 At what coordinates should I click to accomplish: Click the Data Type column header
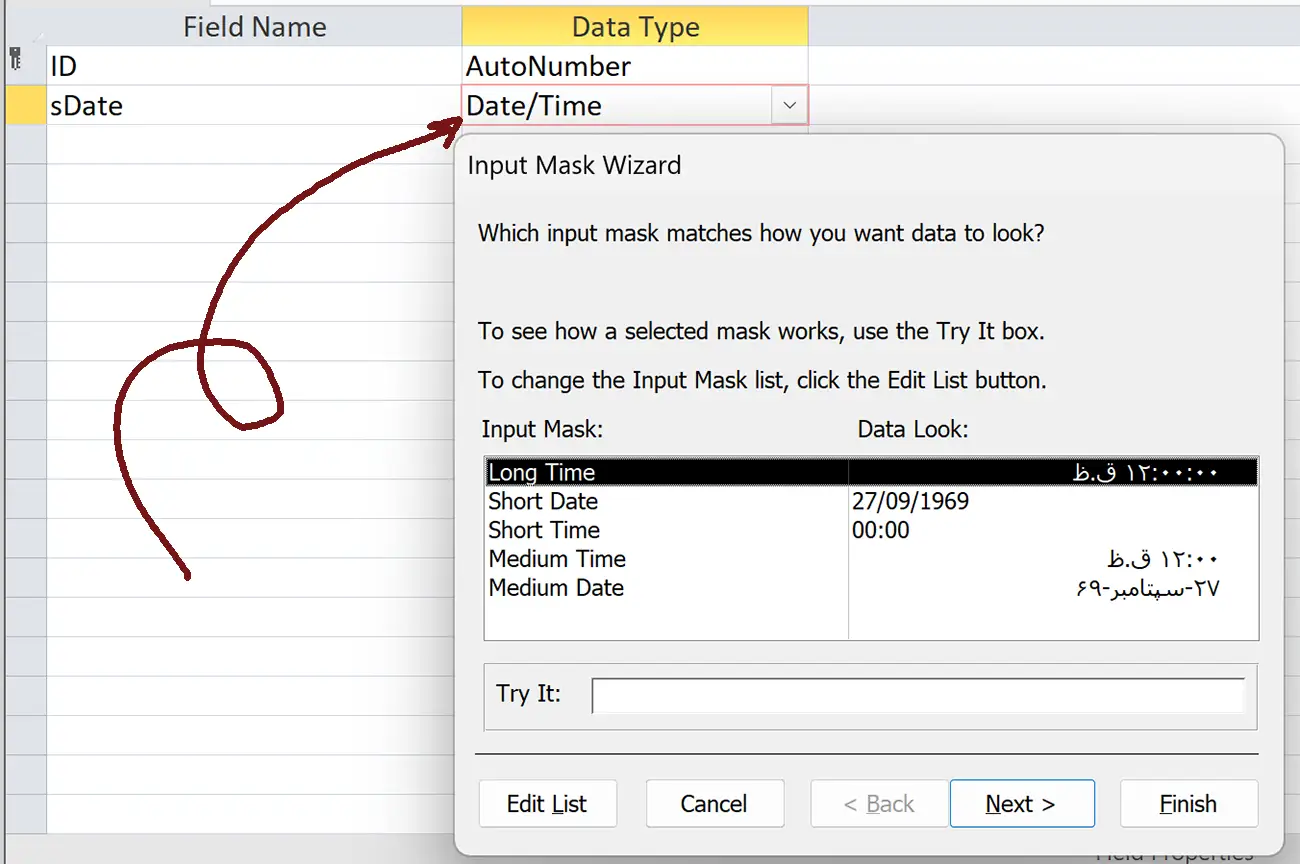click(x=635, y=27)
